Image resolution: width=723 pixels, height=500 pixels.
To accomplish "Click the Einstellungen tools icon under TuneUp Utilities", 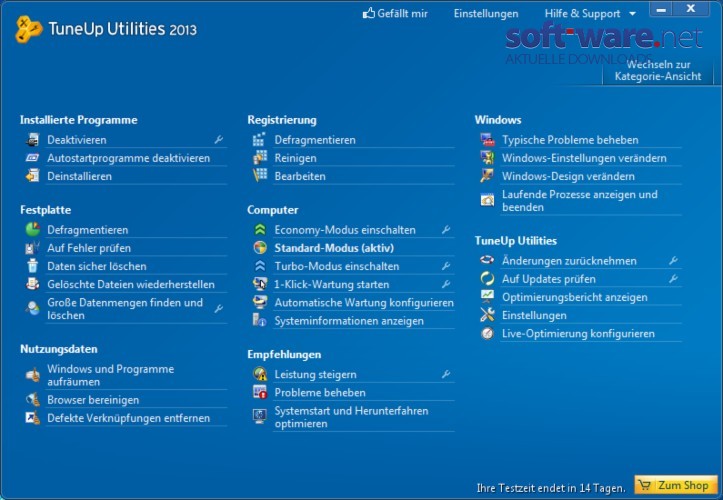I will 487,315.
